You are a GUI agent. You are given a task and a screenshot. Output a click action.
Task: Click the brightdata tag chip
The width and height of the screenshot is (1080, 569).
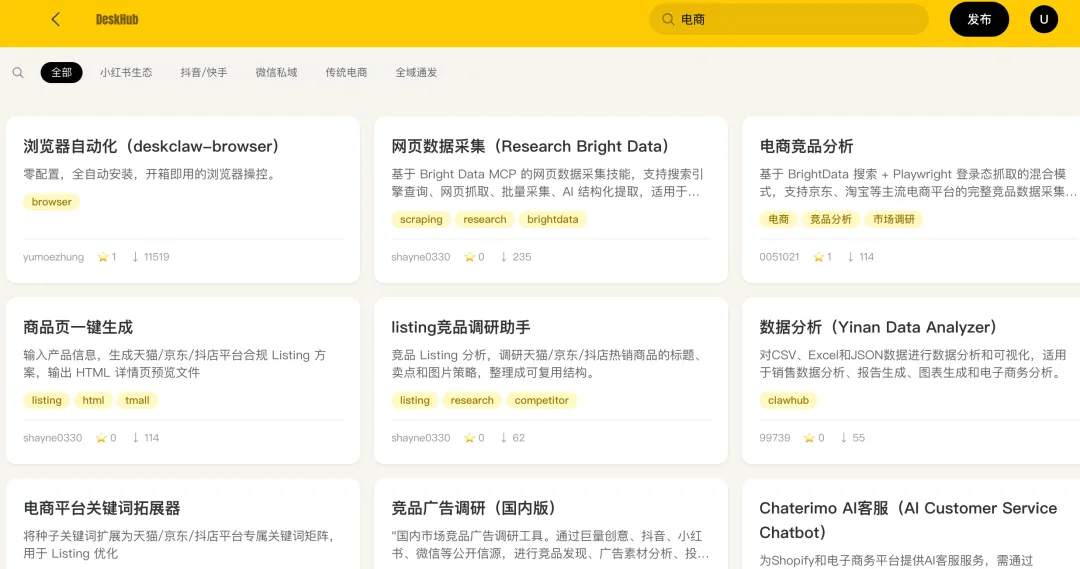(x=552, y=219)
